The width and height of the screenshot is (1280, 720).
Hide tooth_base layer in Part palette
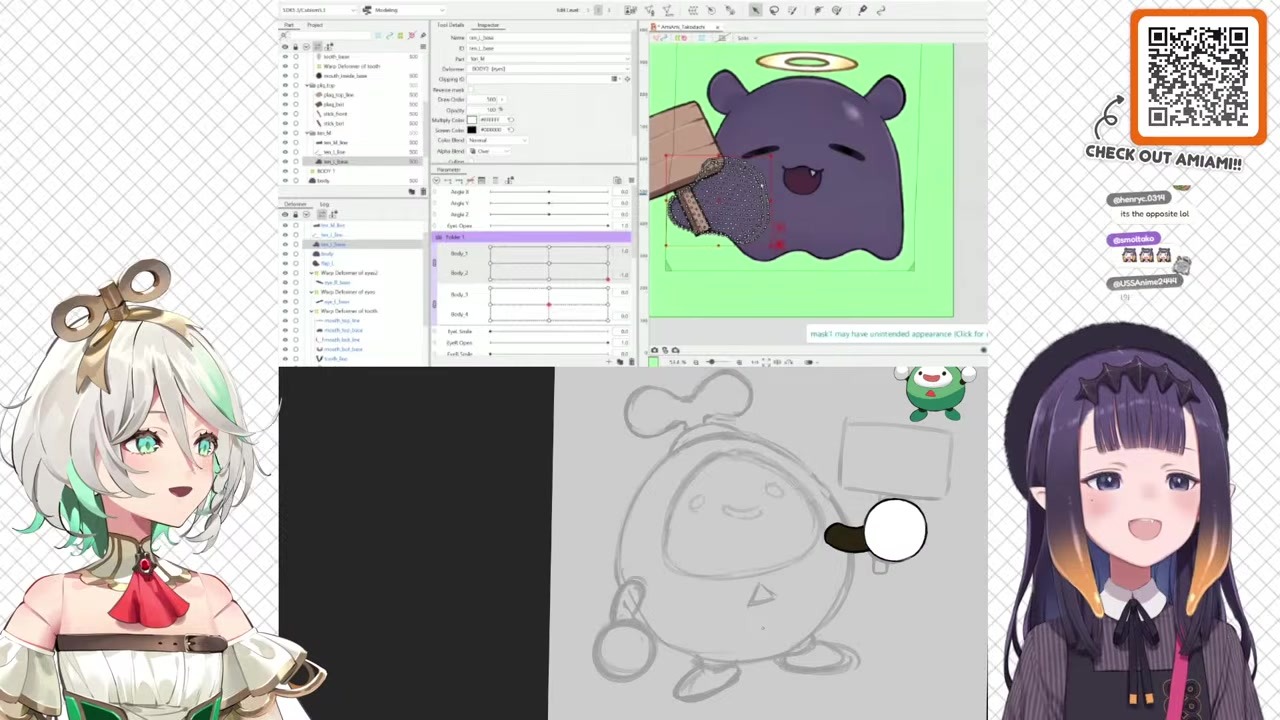pyautogui.click(x=285, y=57)
